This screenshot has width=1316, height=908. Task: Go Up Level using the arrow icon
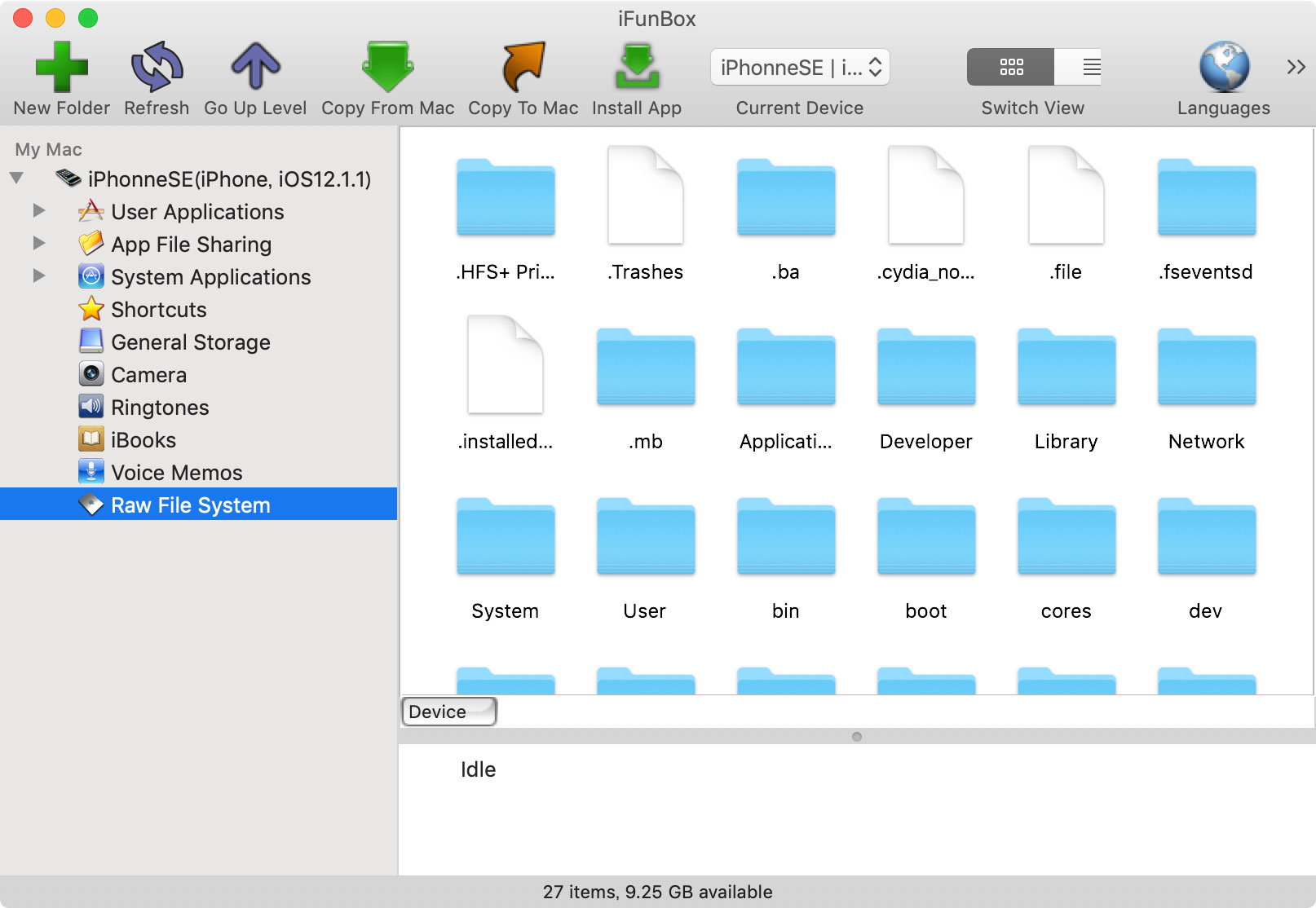point(255,67)
